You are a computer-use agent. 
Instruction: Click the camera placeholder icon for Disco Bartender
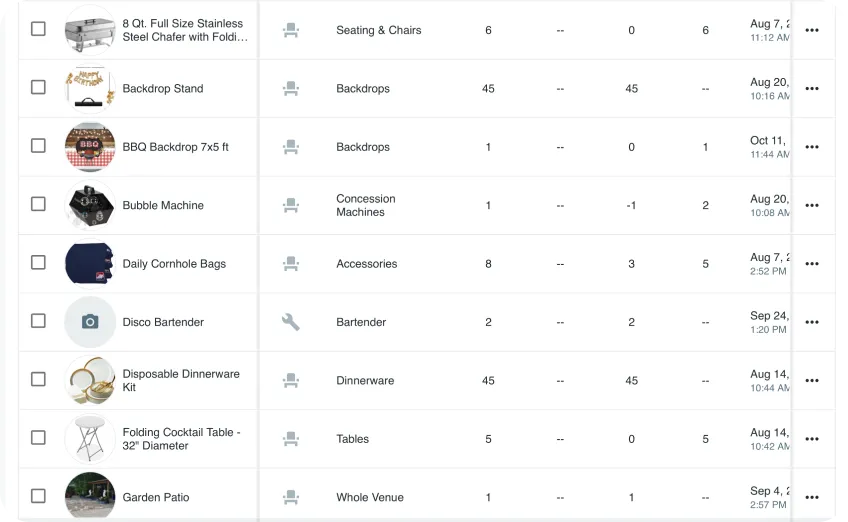pos(90,322)
